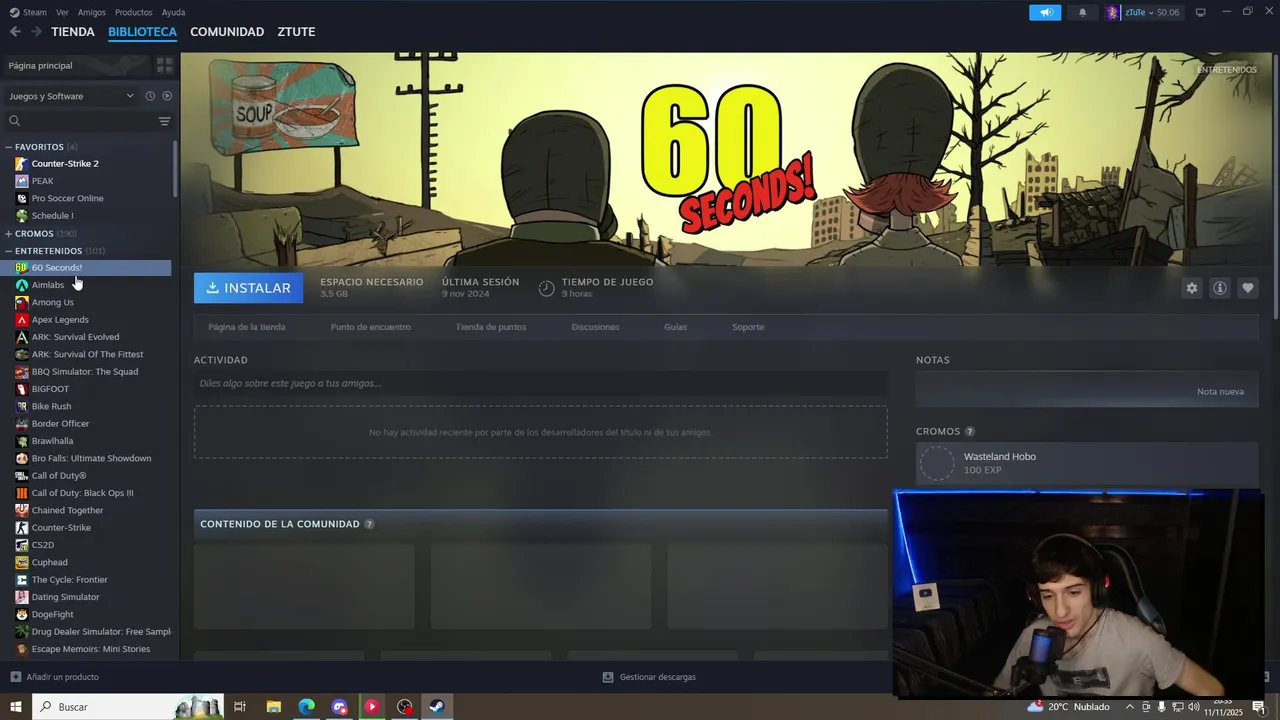Switch Steam to Big Picture mode icon
The width and height of the screenshot is (1280, 720).
click(x=1200, y=12)
